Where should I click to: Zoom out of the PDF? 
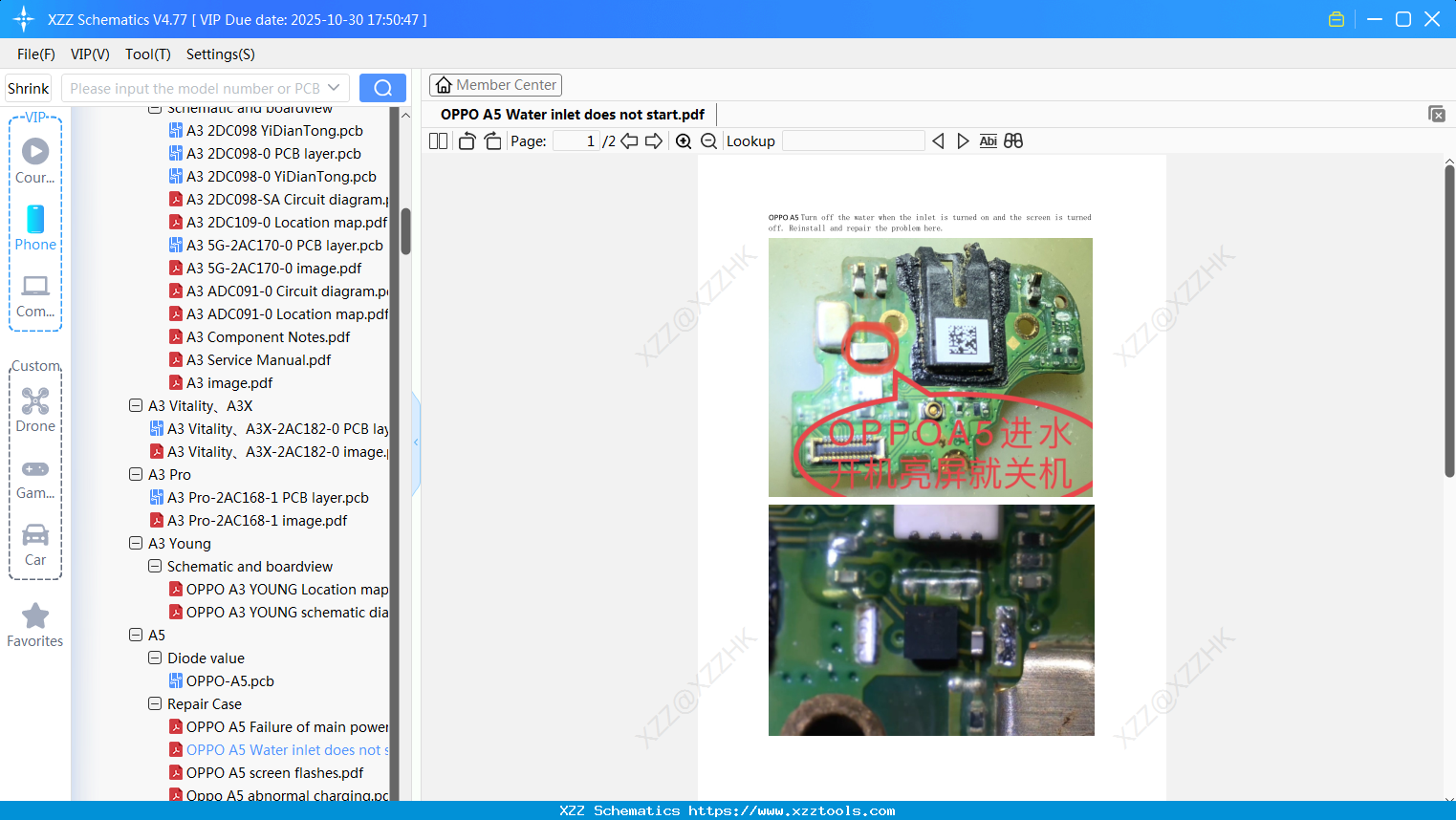[708, 141]
